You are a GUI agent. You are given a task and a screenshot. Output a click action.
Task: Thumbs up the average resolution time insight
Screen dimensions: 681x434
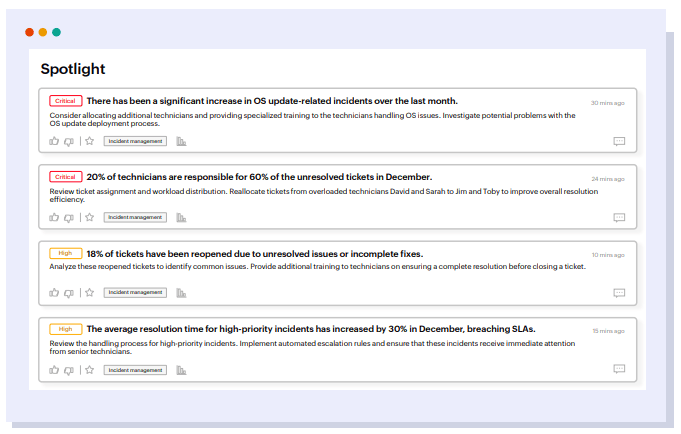[x=54, y=370]
